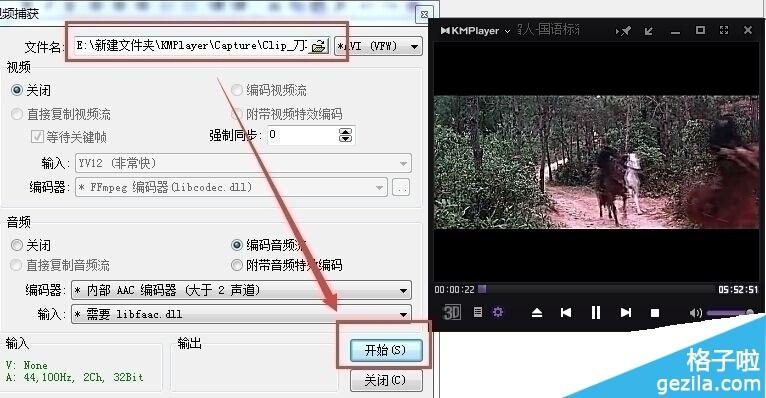Skip to previous track in KMPlayer
Viewport: 766px width, 398px height.
click(566, 313)
